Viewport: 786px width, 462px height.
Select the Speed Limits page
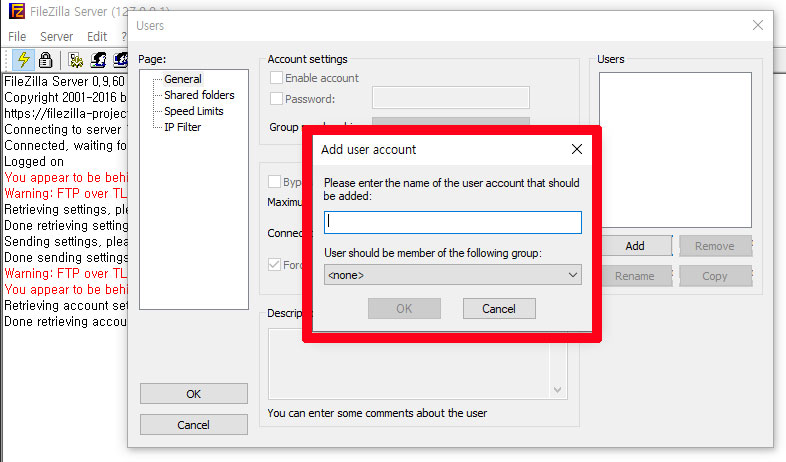click(x=193, y=111)
